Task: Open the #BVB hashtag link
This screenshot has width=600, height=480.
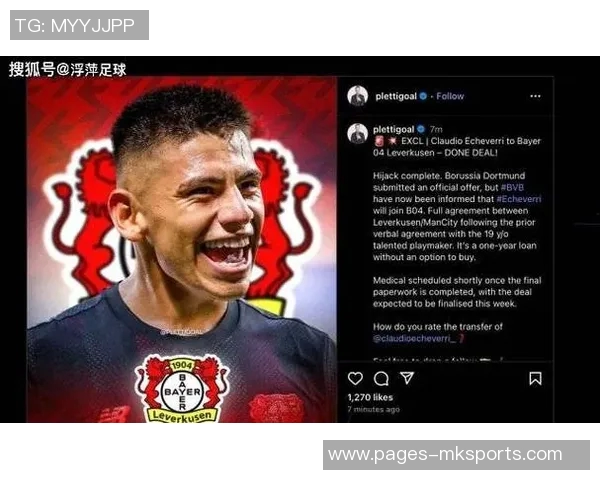Action: click(x=512, y=188)
